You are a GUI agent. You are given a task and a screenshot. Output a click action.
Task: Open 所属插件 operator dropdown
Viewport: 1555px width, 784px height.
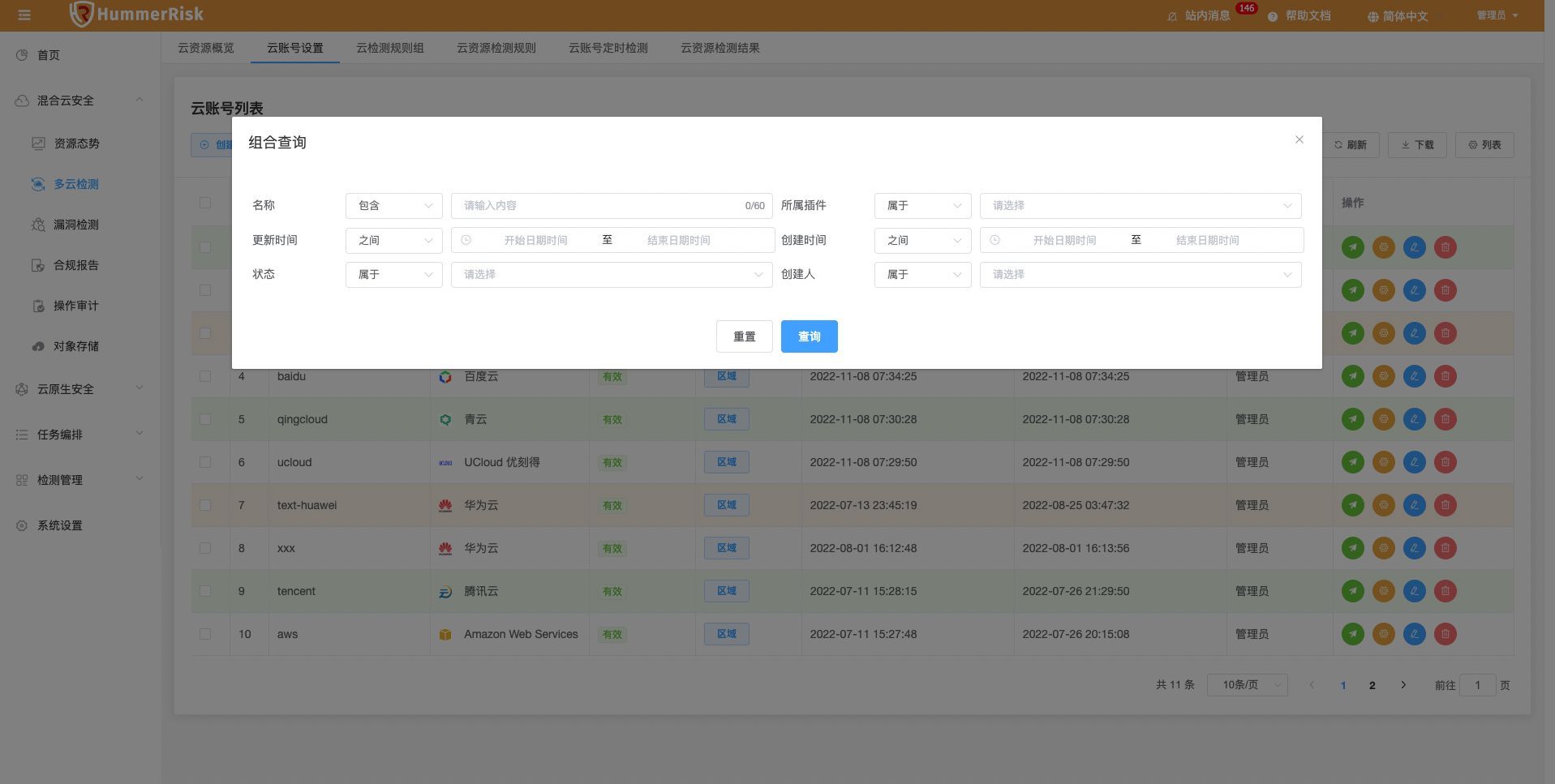coord(923,206)
